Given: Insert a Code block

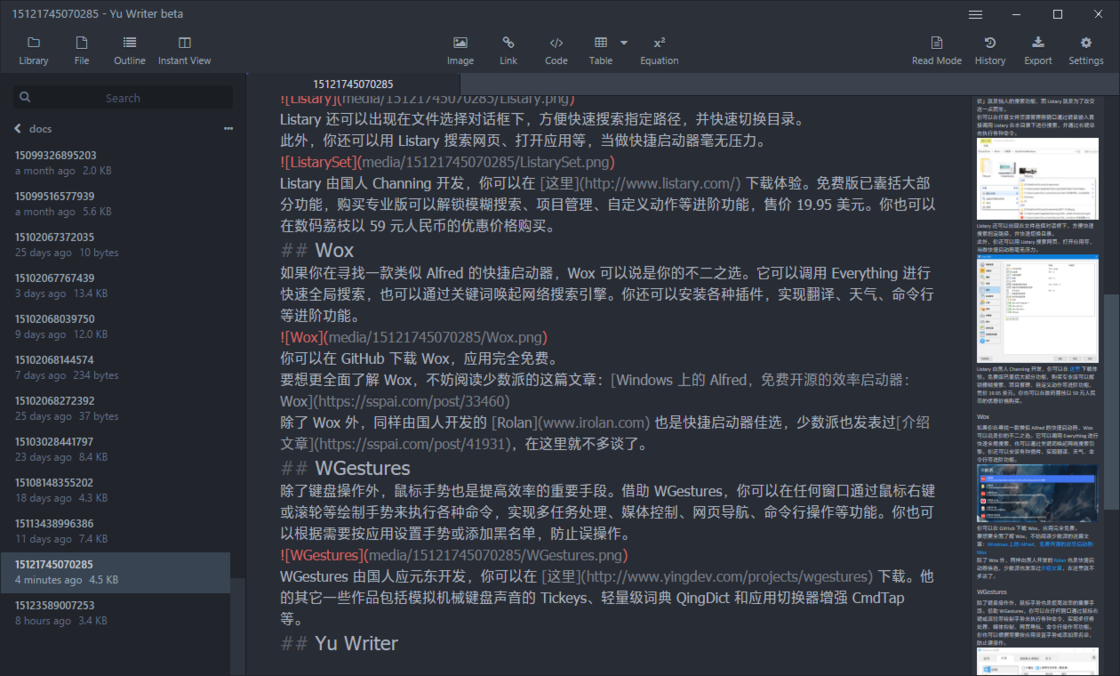Looking at the screenshot, I should pos(556,51).
